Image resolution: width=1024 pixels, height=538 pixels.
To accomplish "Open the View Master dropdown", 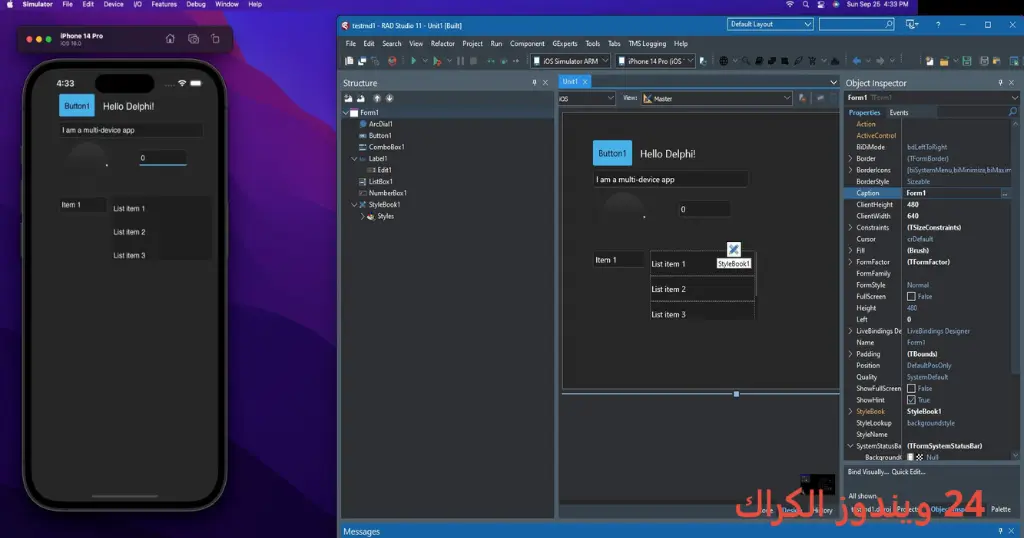I will [716, 99].
